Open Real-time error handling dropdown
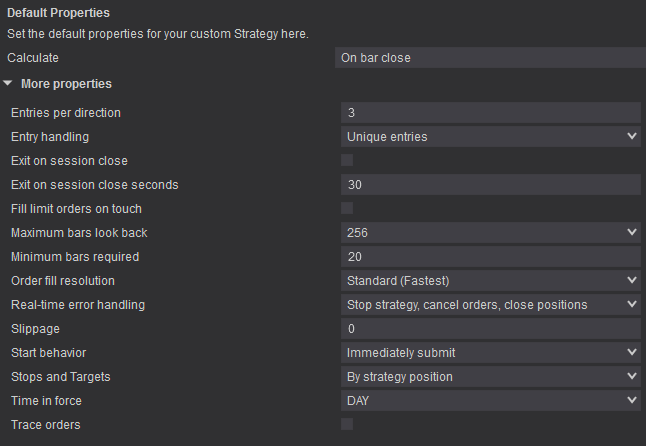Image resolution: width=646 pixels, height=446 pixels. (490, 304)
